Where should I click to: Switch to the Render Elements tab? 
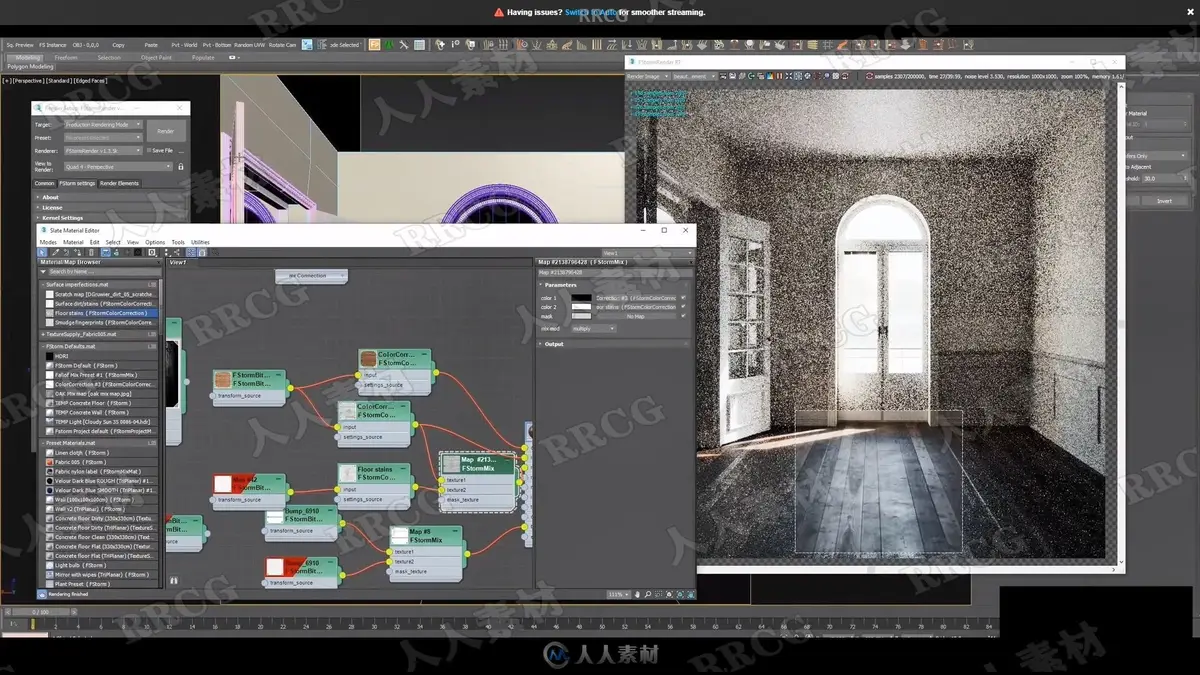point(119,183)
